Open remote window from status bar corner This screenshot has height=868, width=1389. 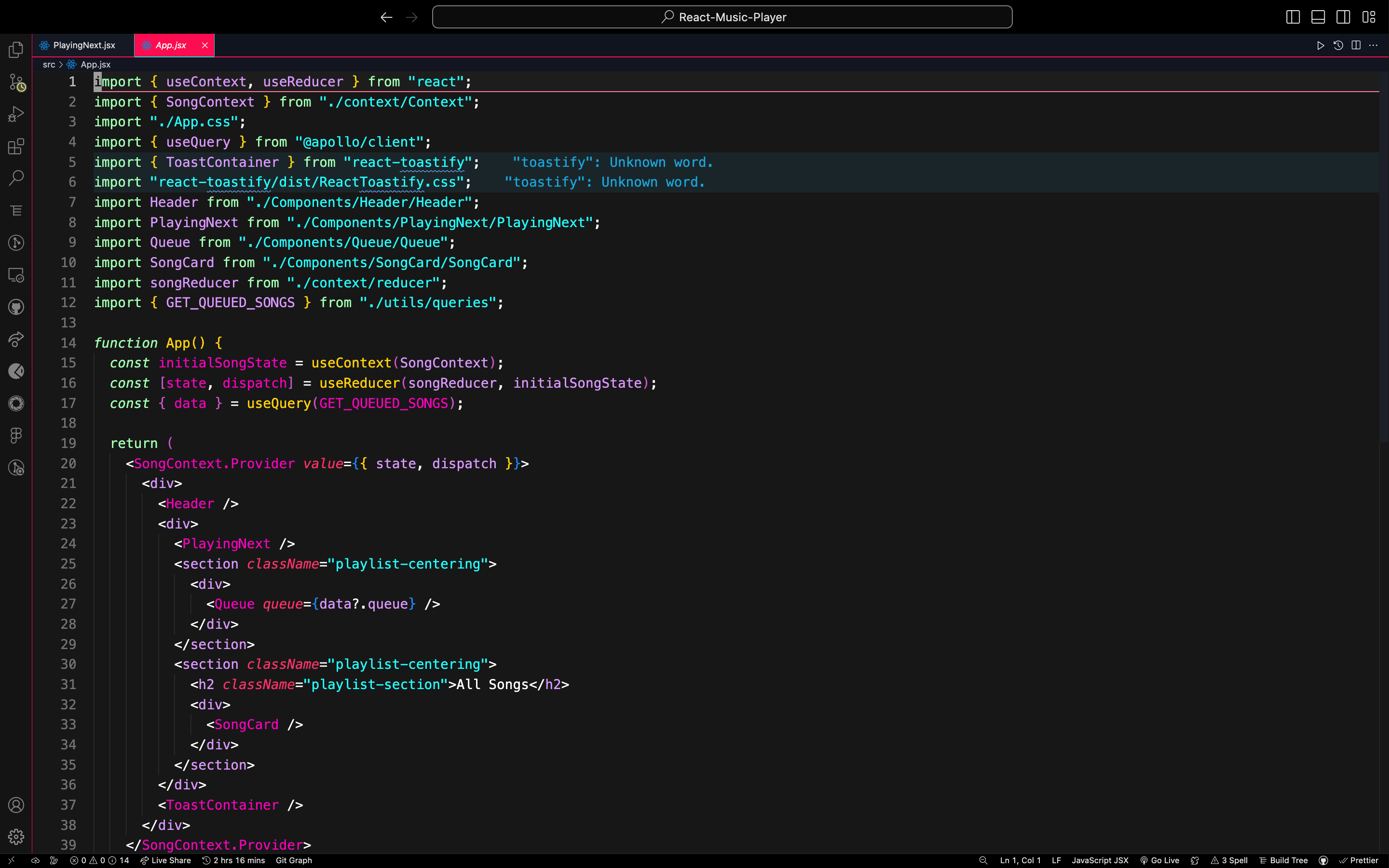click(12, 860)
